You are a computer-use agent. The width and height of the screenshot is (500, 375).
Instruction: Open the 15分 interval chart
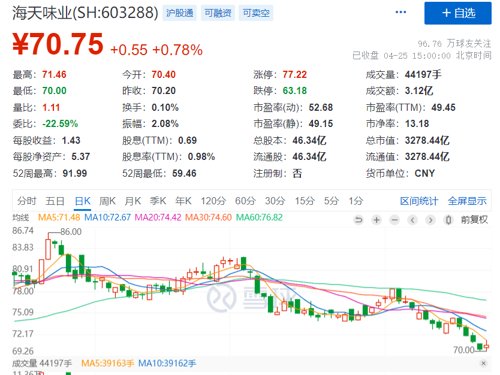pyautogui.click(x=305, y=201)
